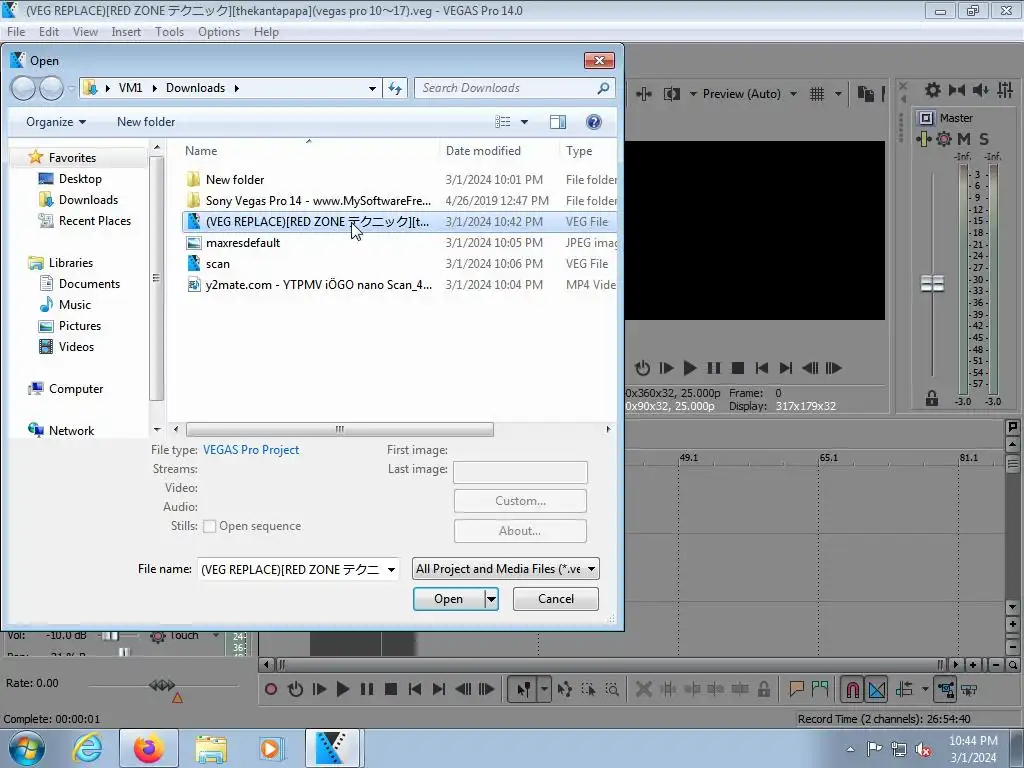
Task: Click the Record button in the timeline transport
Action: coord(270,689)
